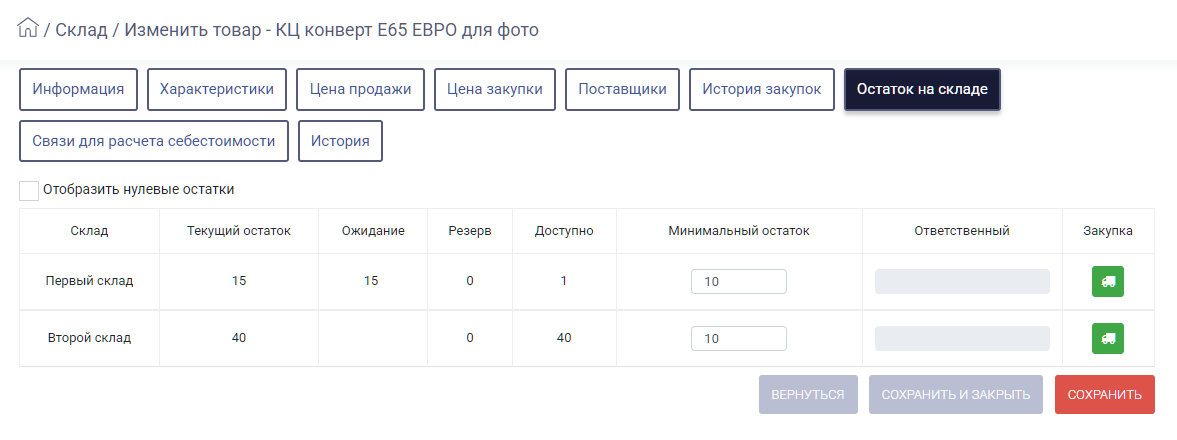Viewport: 1177px width, 440px height.
Task: Click Сохранить и закрыть button
Action: pyautogui.click(x=956, y=394)
